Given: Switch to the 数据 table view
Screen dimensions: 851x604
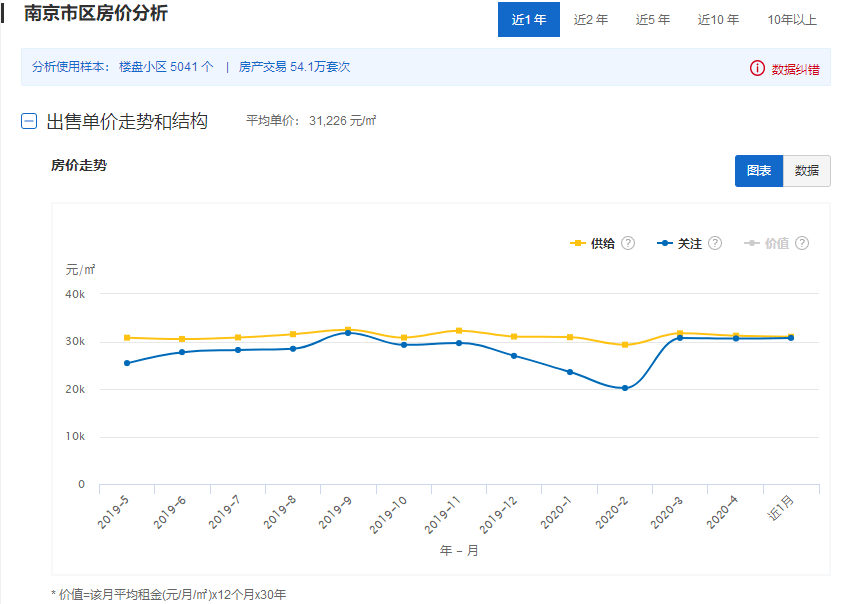Looking at the screenshot, I should click(807, 171).
